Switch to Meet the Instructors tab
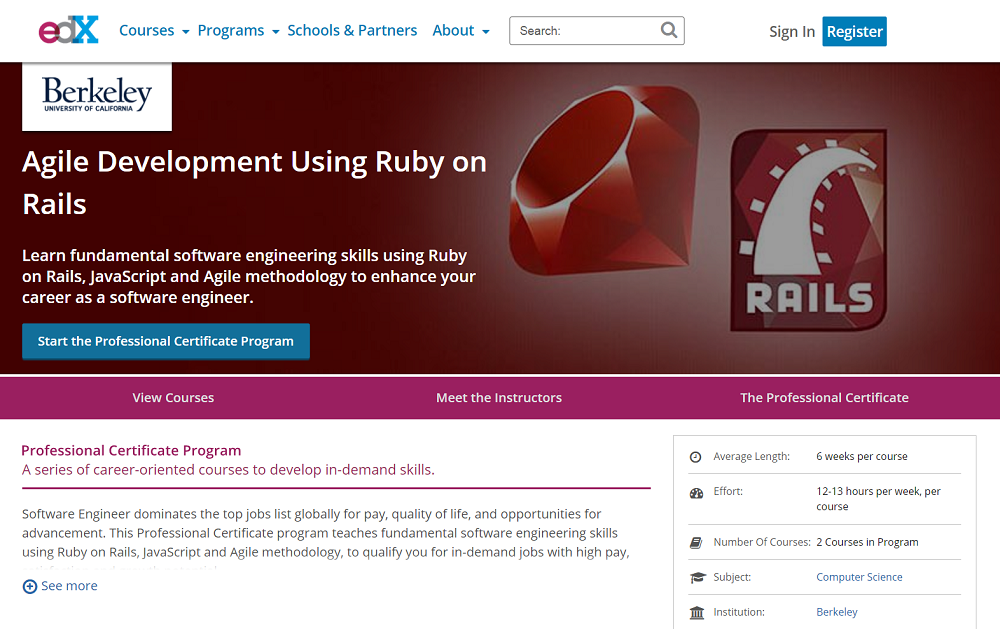 coord(499,397)
